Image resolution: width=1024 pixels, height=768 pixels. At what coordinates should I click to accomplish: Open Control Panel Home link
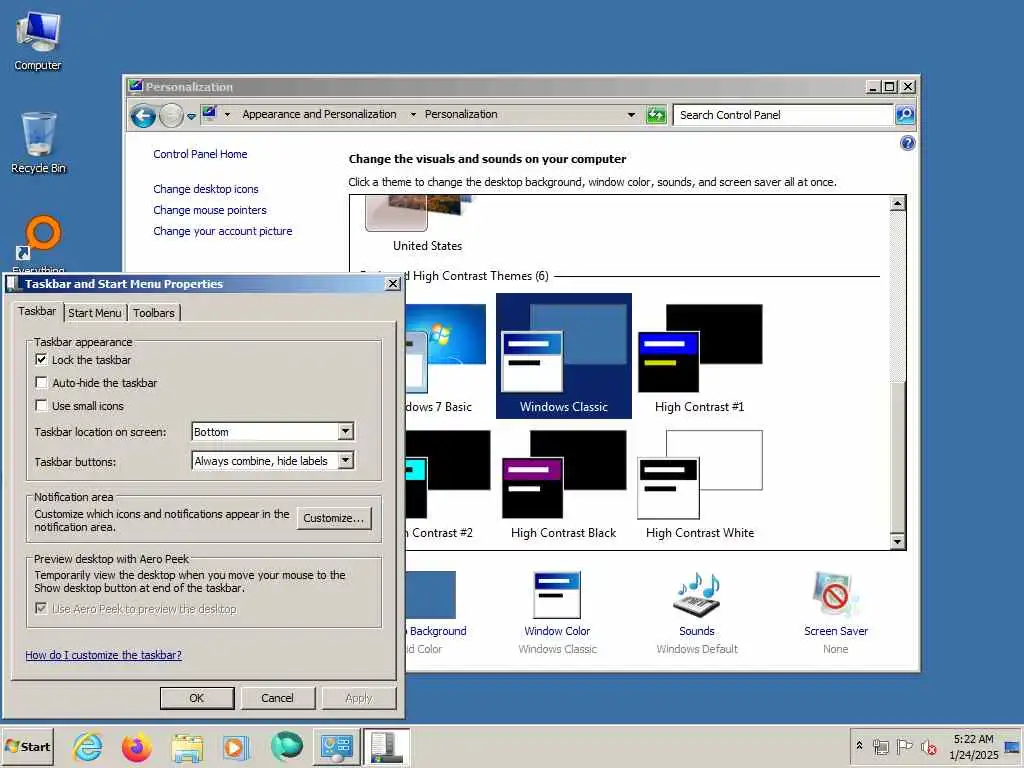tap(200, 154)
